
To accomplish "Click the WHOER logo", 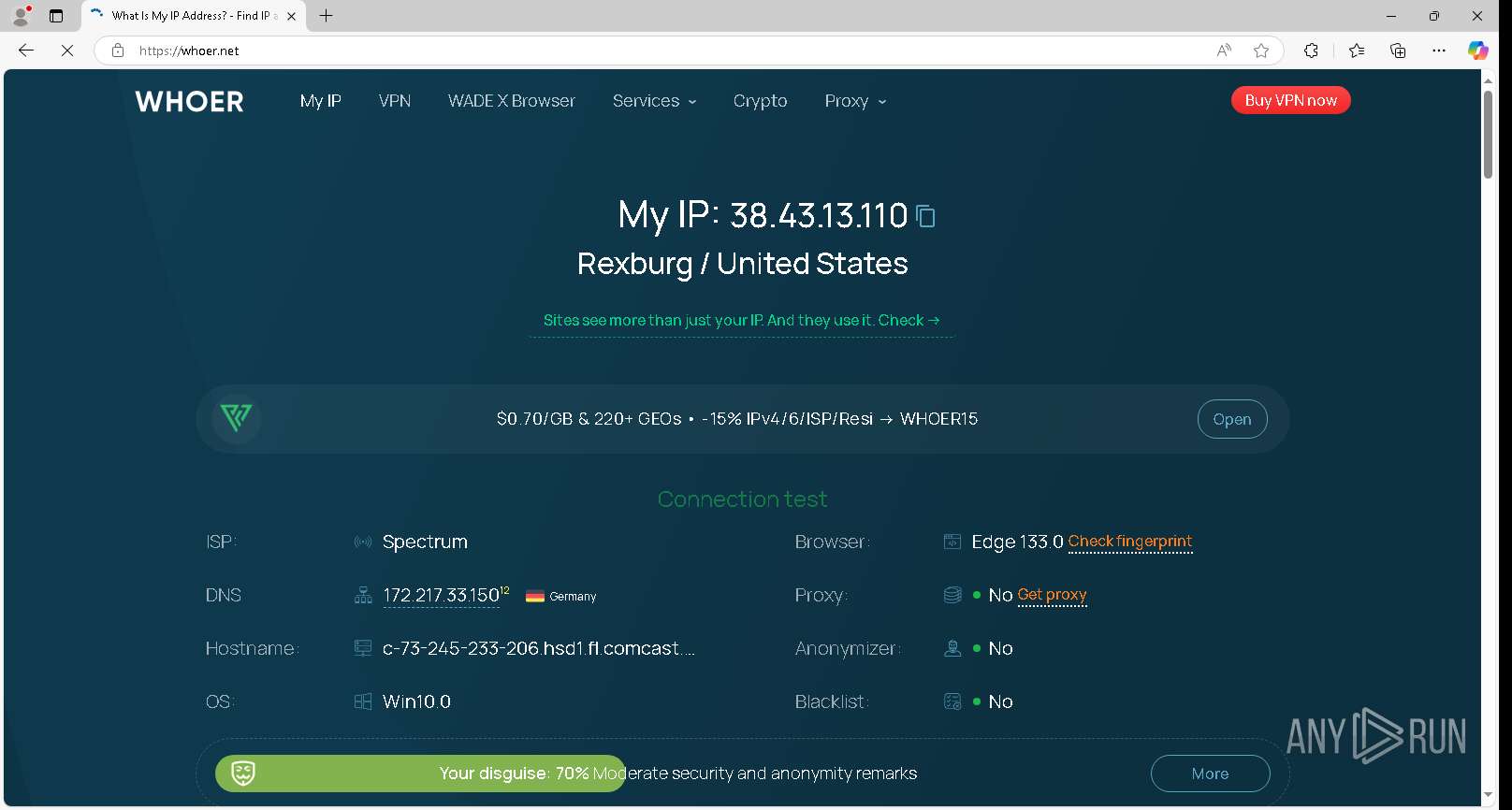I will (189, 101).
